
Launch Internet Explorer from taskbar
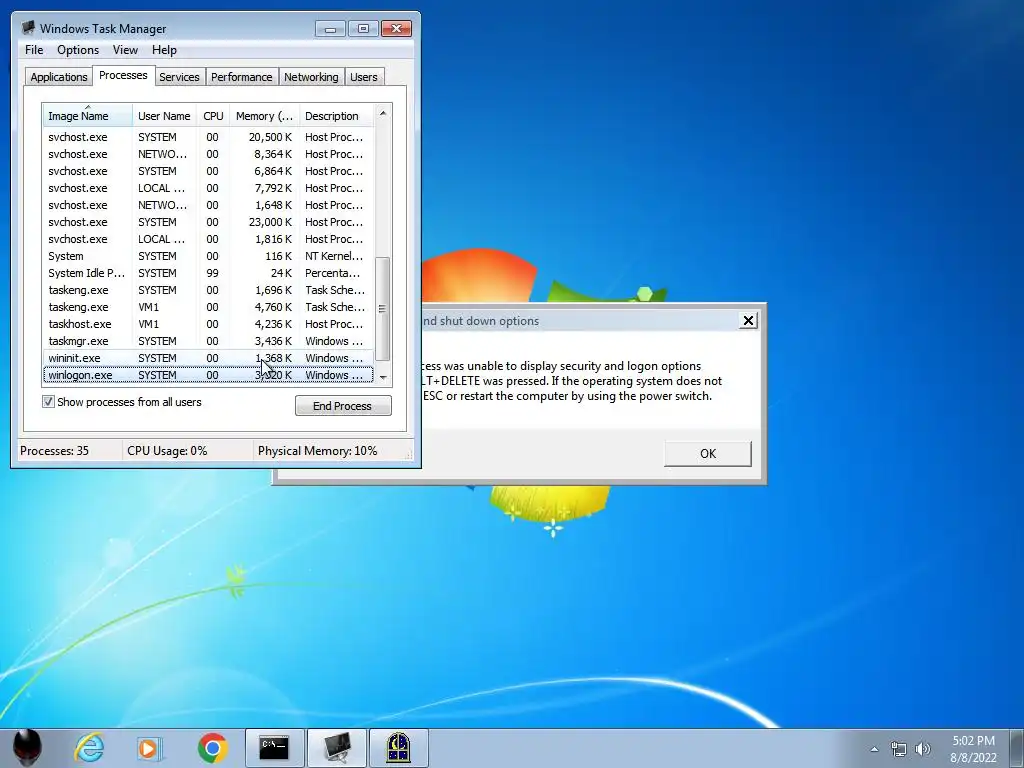[x=89, y=748]
